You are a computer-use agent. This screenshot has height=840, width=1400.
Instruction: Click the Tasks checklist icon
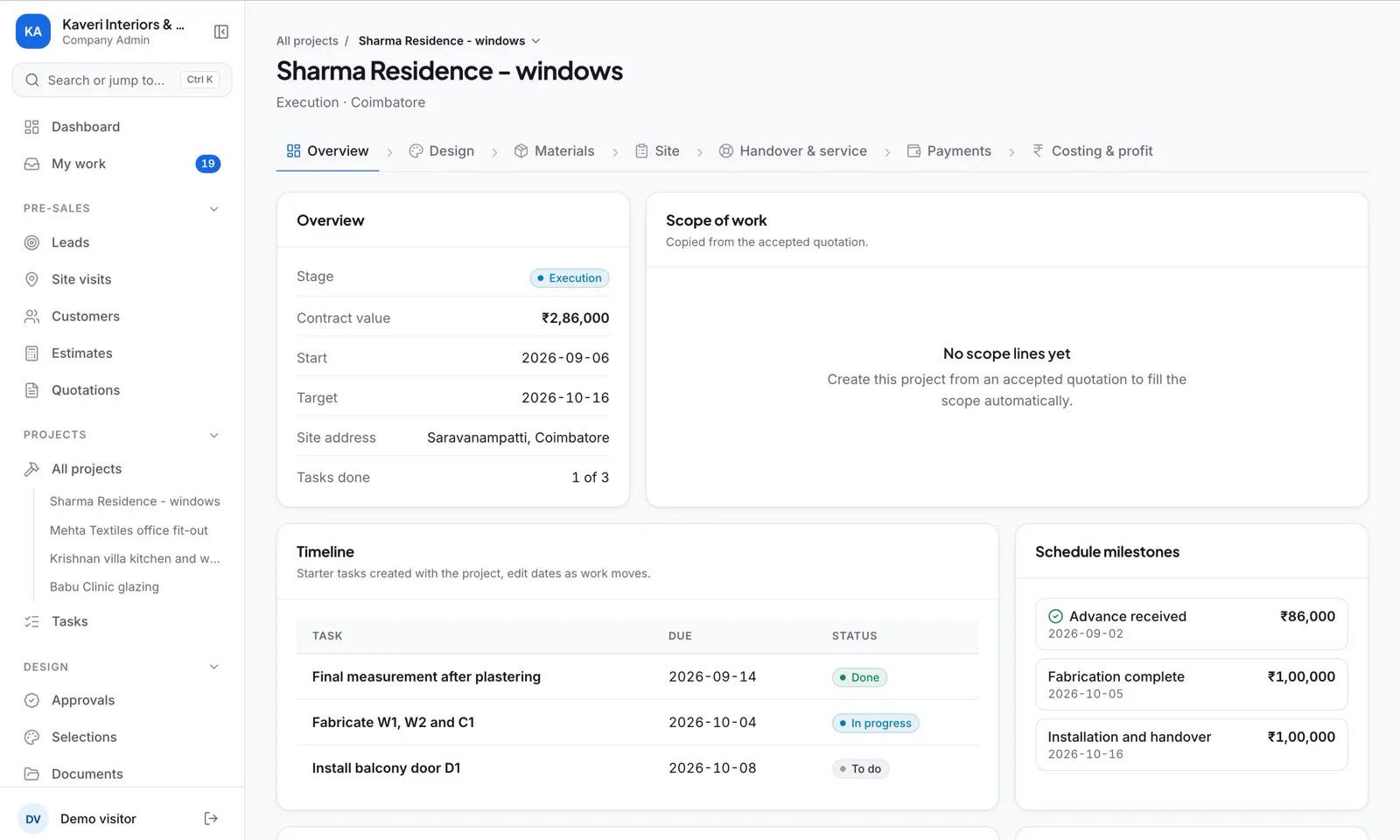coord(31,621)
